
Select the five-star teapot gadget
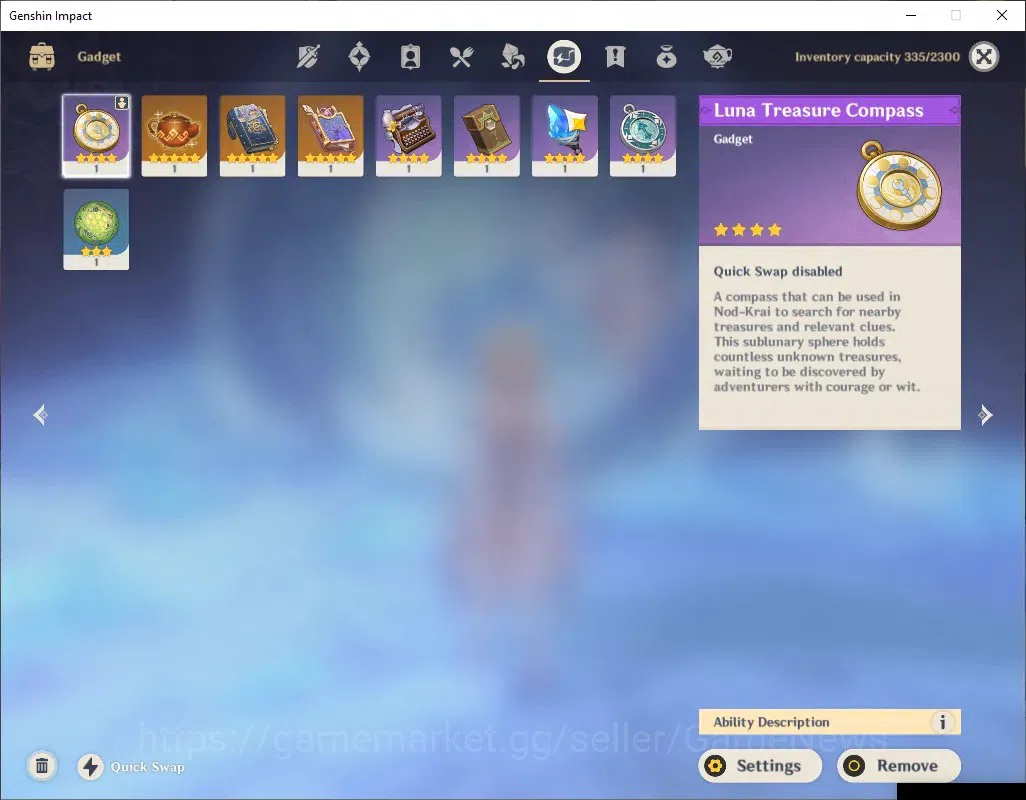(174, 136)
